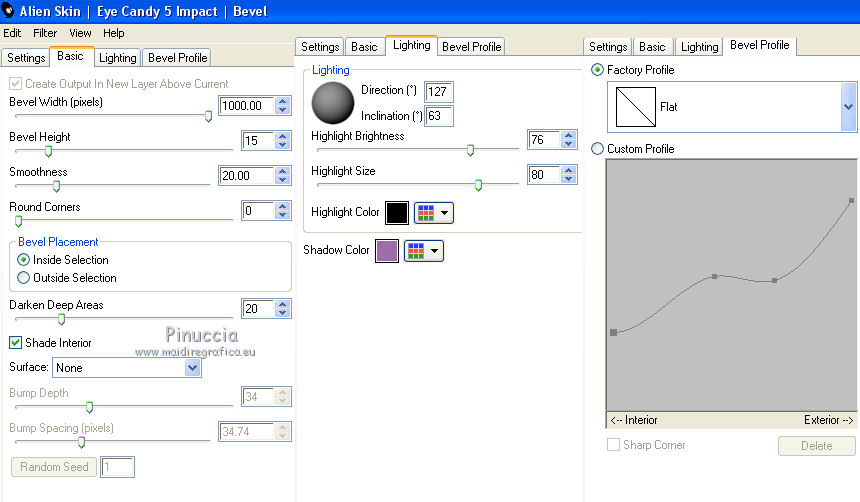
Task: Click the Highlight Size slider handle
Action: tap(479, 185)
